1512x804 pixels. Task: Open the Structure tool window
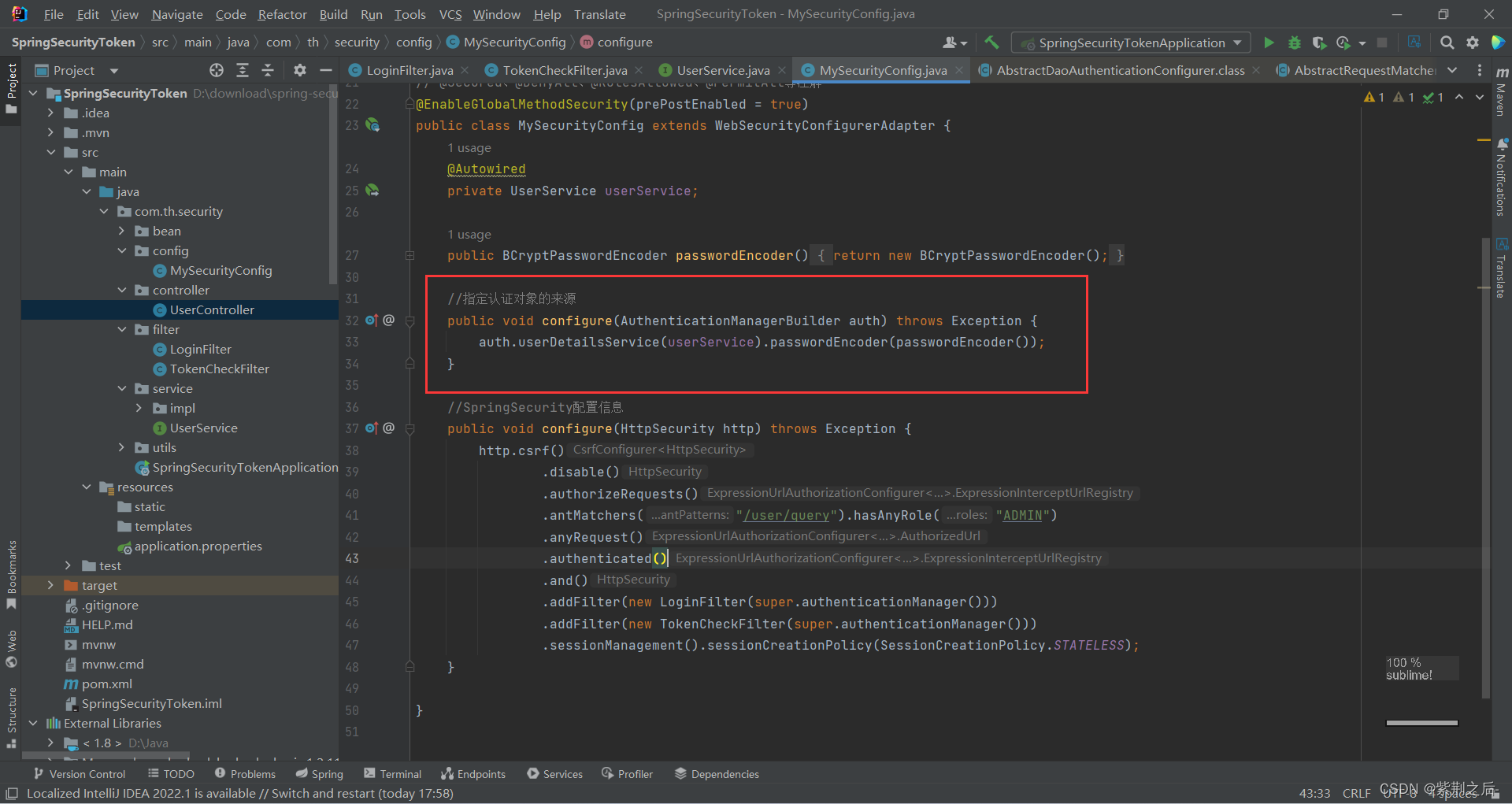(x=11, y=717)
